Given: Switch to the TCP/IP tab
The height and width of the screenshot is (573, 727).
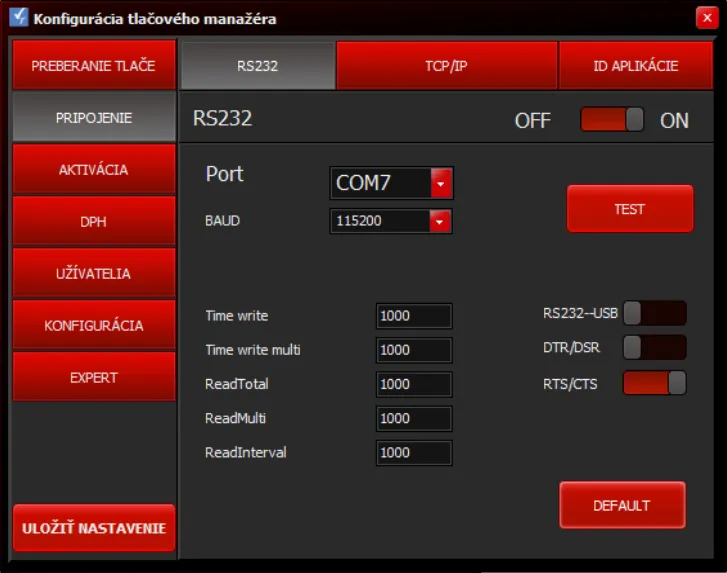Looking at the screenshot, I should pos(446,65).
